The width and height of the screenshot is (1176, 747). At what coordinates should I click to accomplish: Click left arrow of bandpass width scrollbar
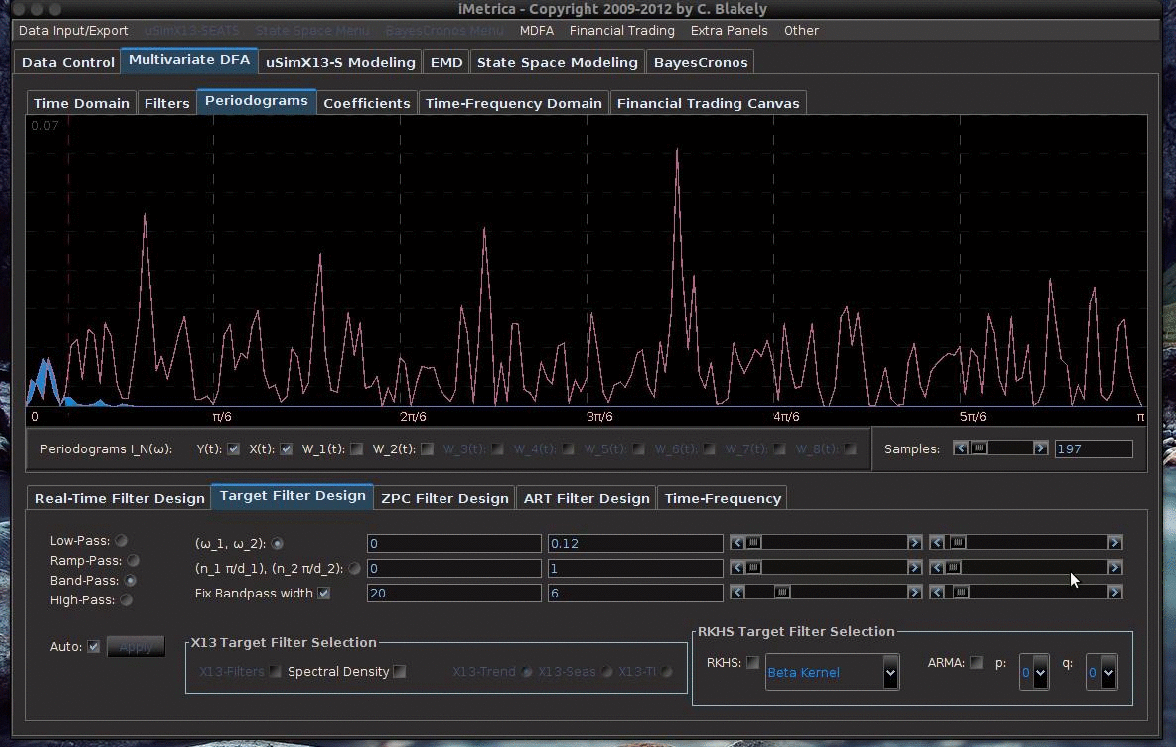738,592
